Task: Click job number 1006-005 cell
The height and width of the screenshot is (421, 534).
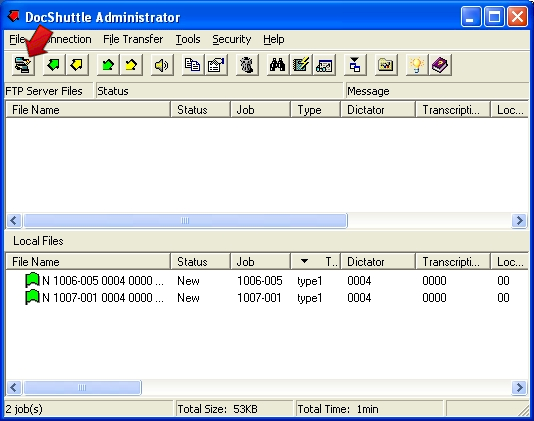Action: (x=260, y=281)
